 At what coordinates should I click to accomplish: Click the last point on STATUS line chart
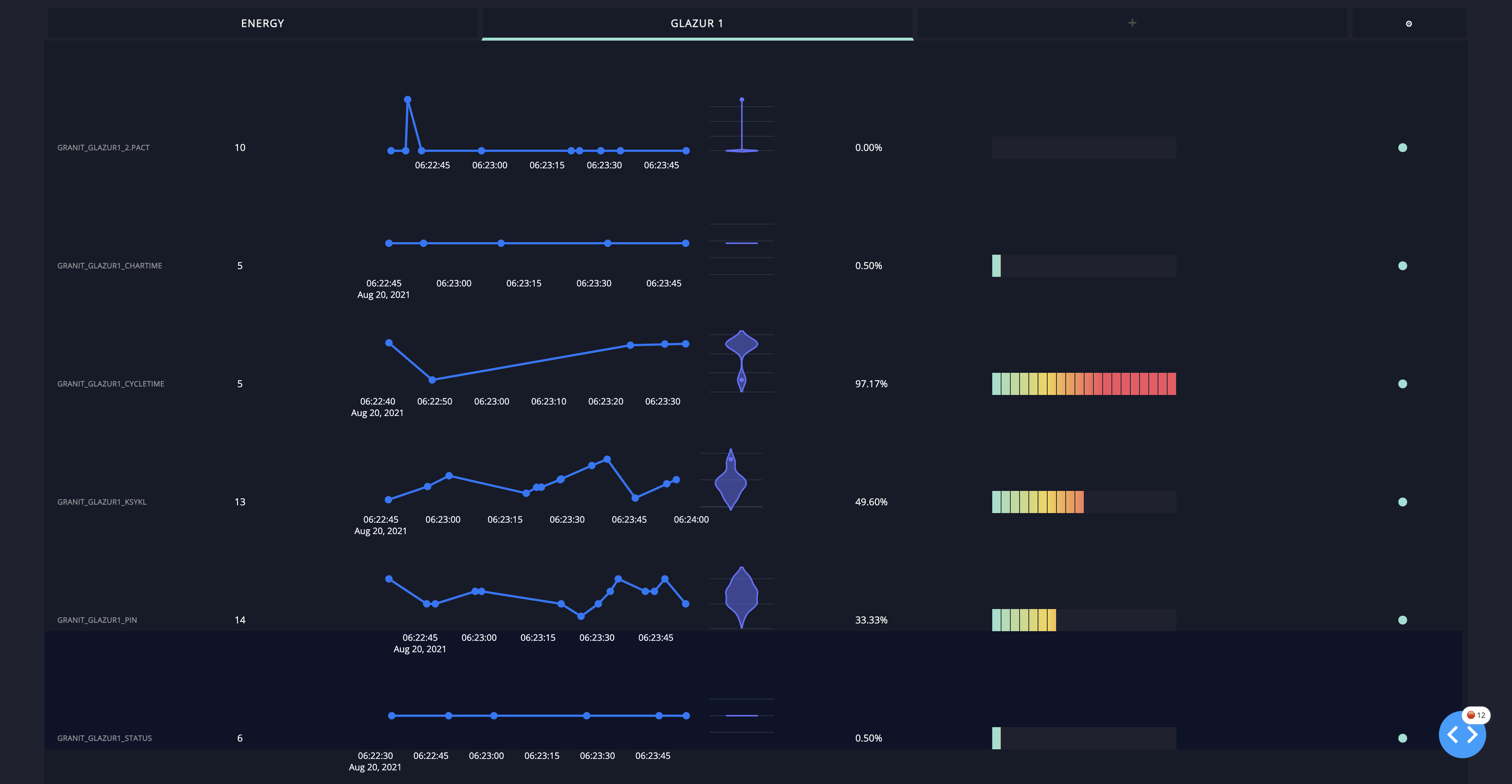[x=686, y=715]
